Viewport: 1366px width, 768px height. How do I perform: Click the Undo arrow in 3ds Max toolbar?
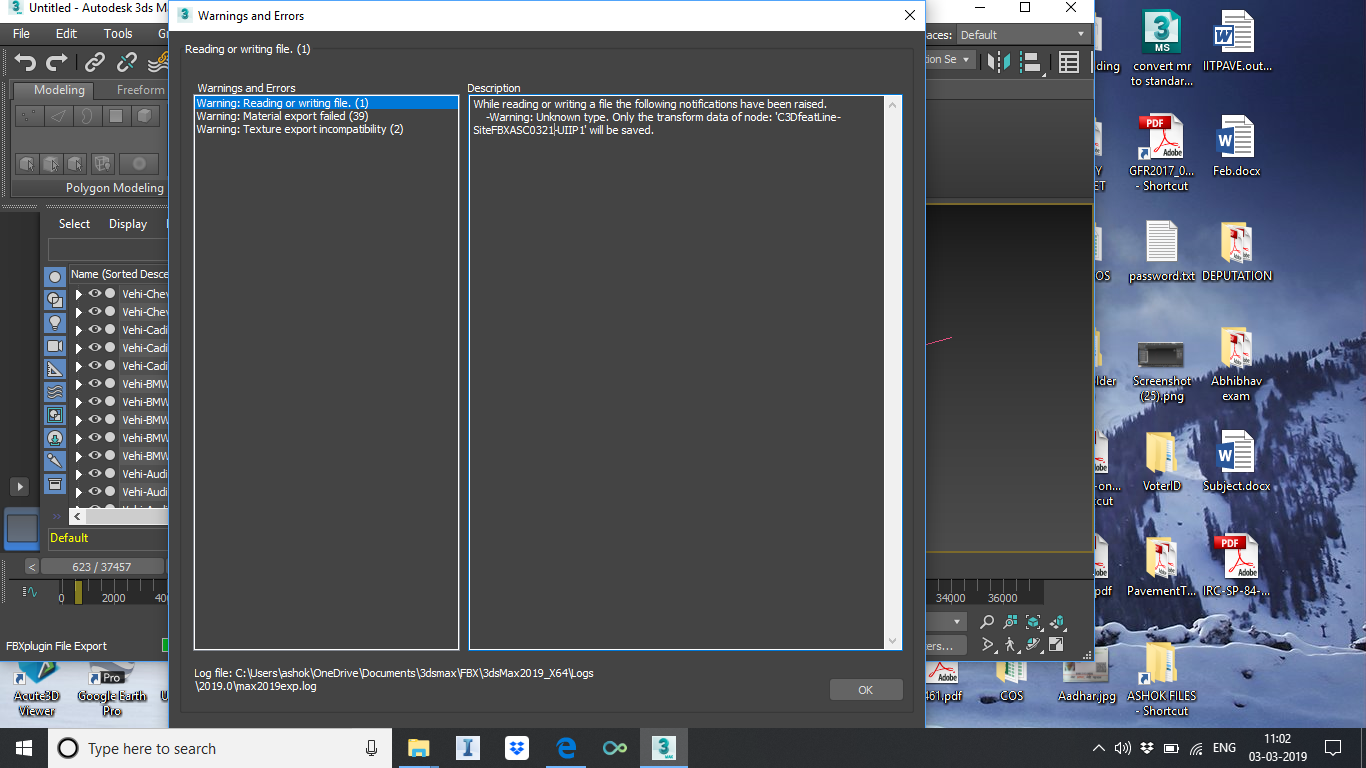(x=25, y=63)
